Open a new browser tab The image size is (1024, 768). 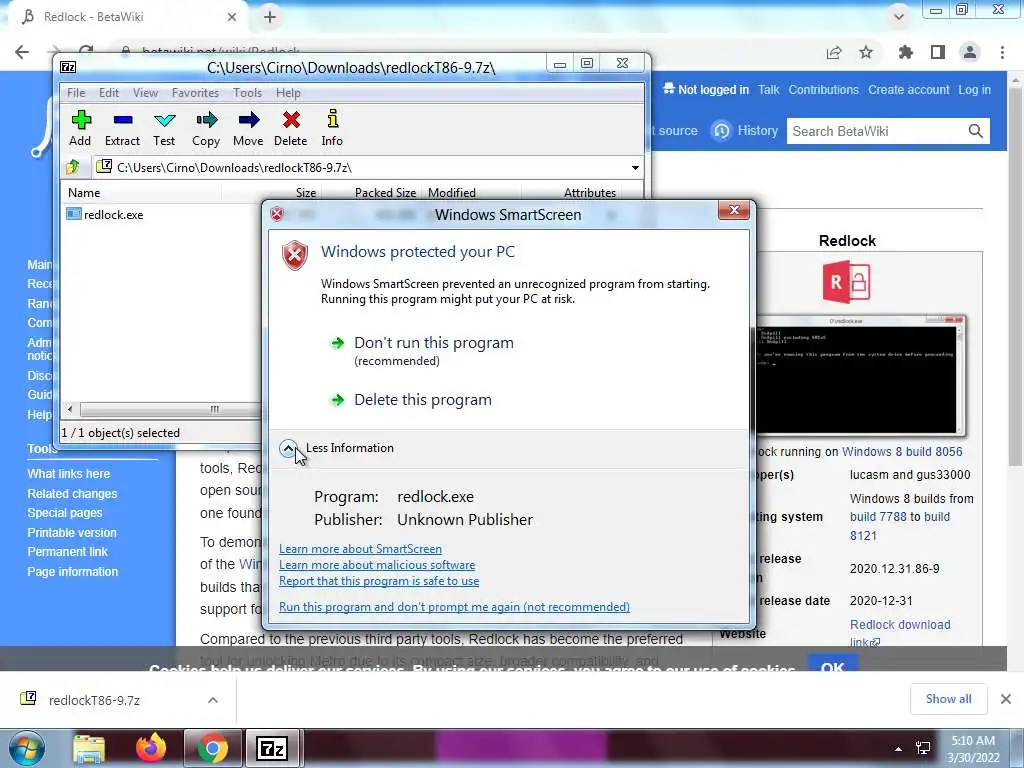(270, 17)
